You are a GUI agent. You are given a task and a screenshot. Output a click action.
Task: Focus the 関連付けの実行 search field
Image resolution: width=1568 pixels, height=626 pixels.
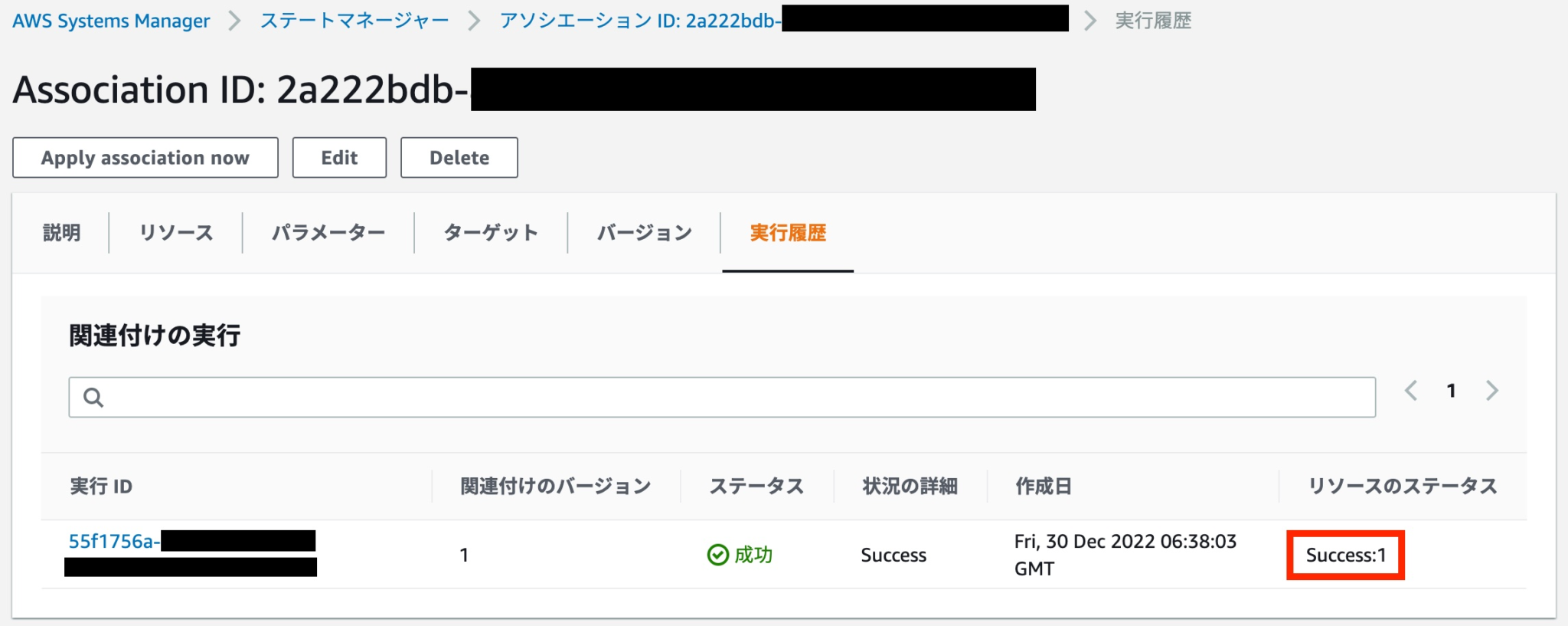(735, 397)
